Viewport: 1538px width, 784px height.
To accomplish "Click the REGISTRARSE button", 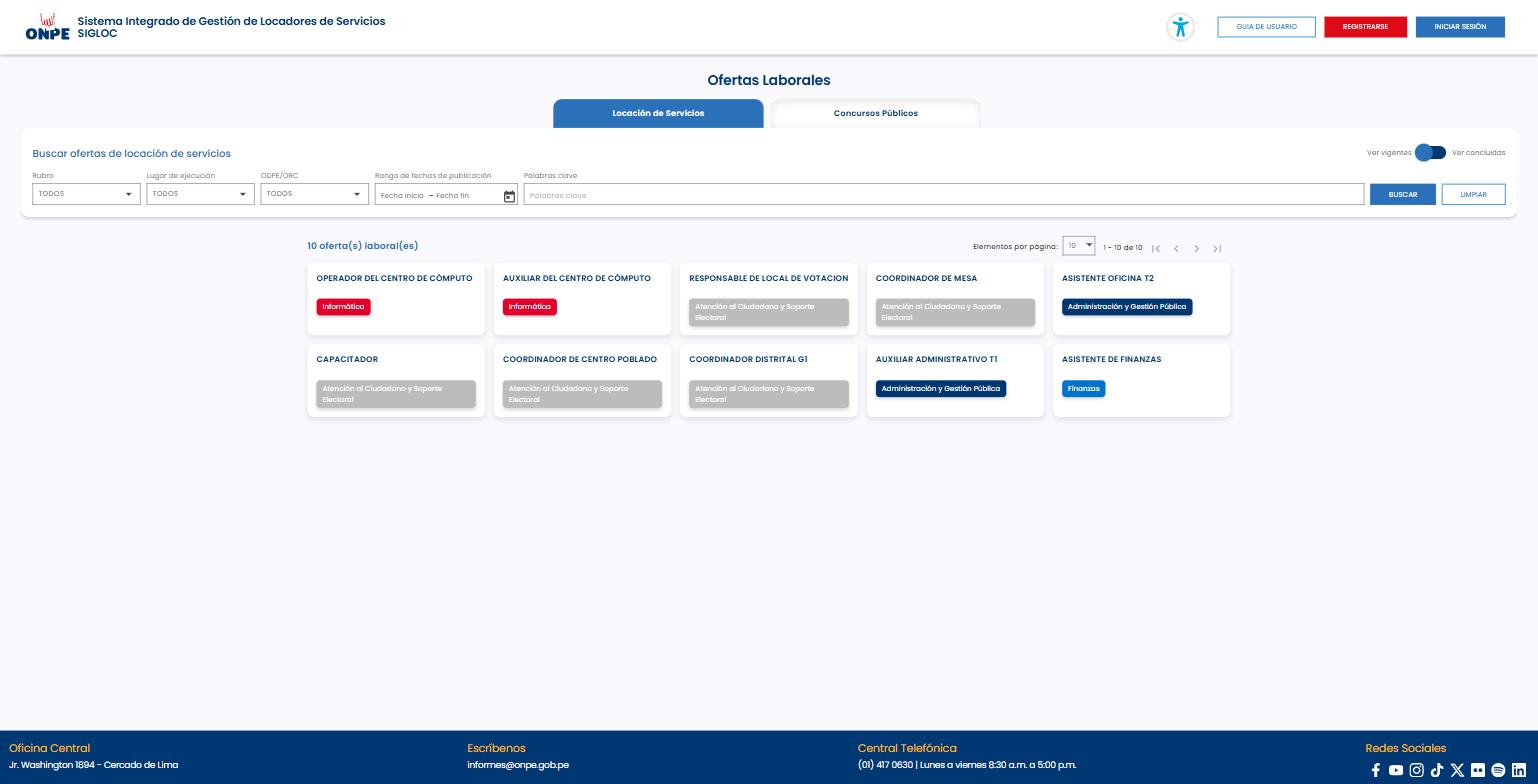I will [1365, 27].
